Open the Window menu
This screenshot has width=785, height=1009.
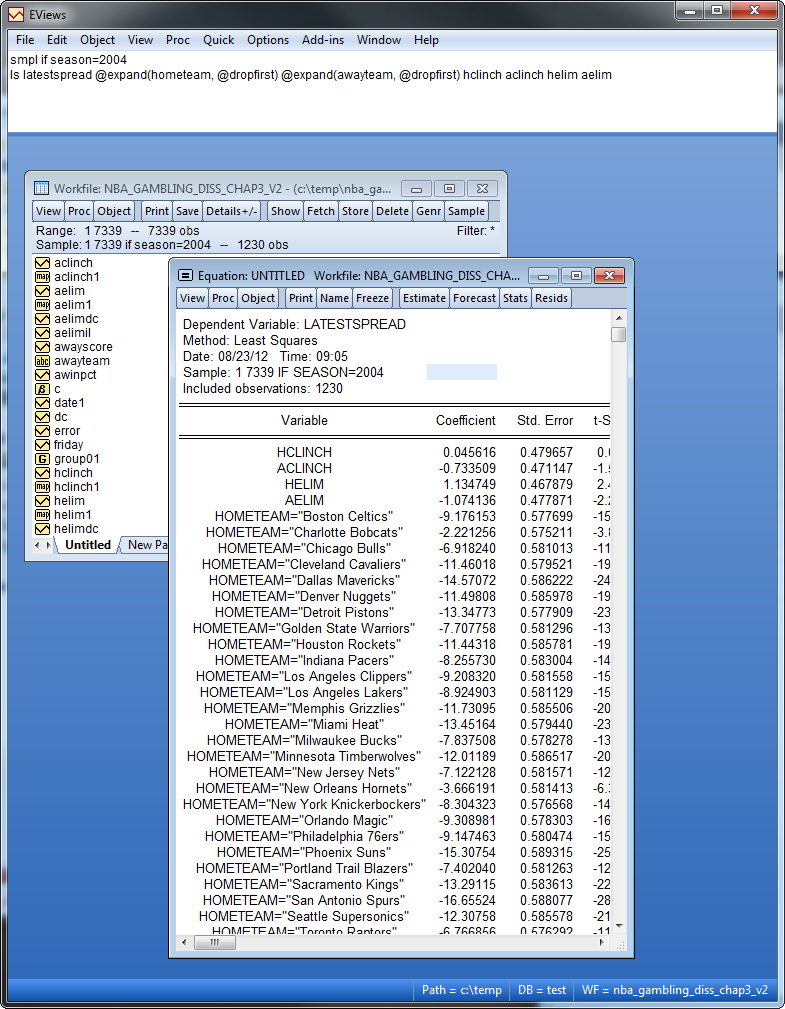click(379, 40)
